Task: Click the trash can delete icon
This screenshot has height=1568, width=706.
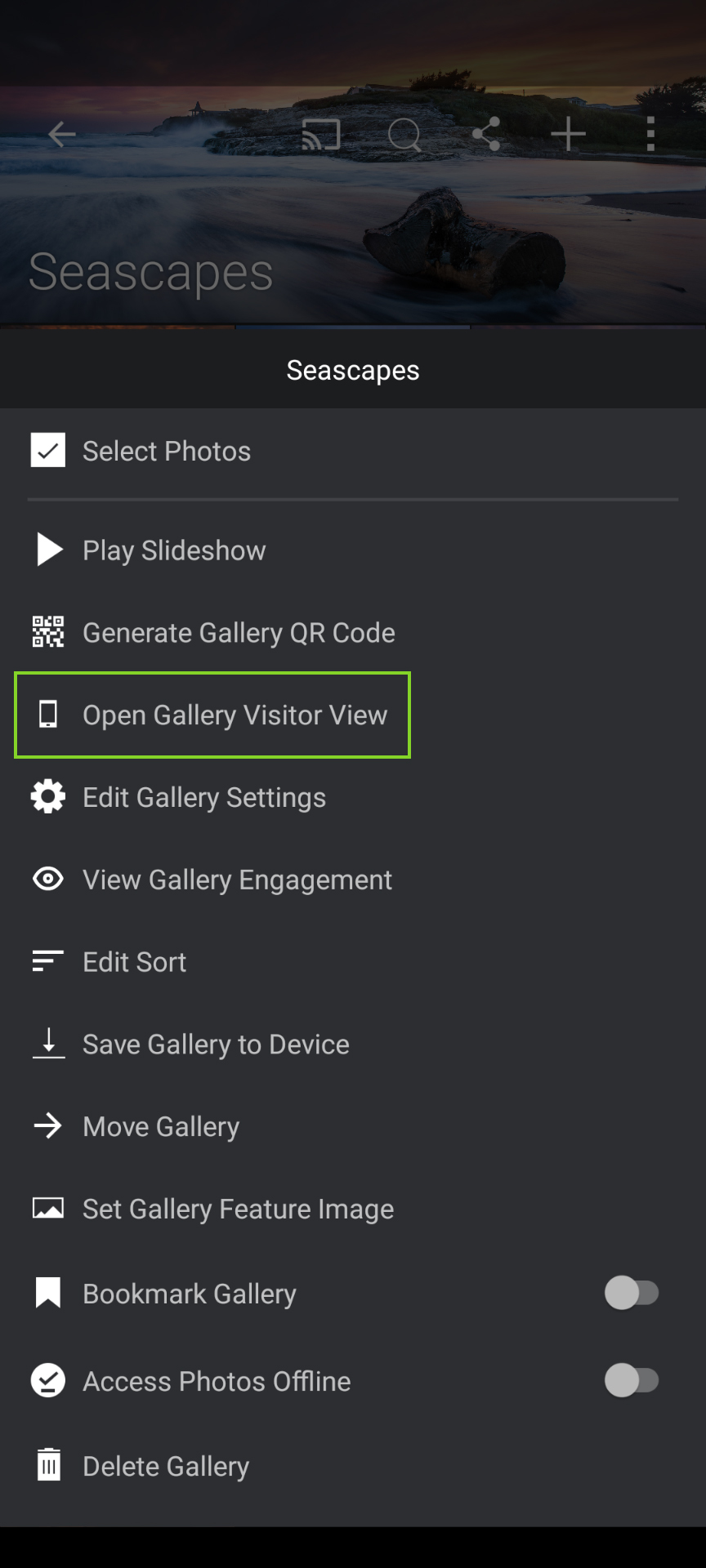Action: [49, 1465]
